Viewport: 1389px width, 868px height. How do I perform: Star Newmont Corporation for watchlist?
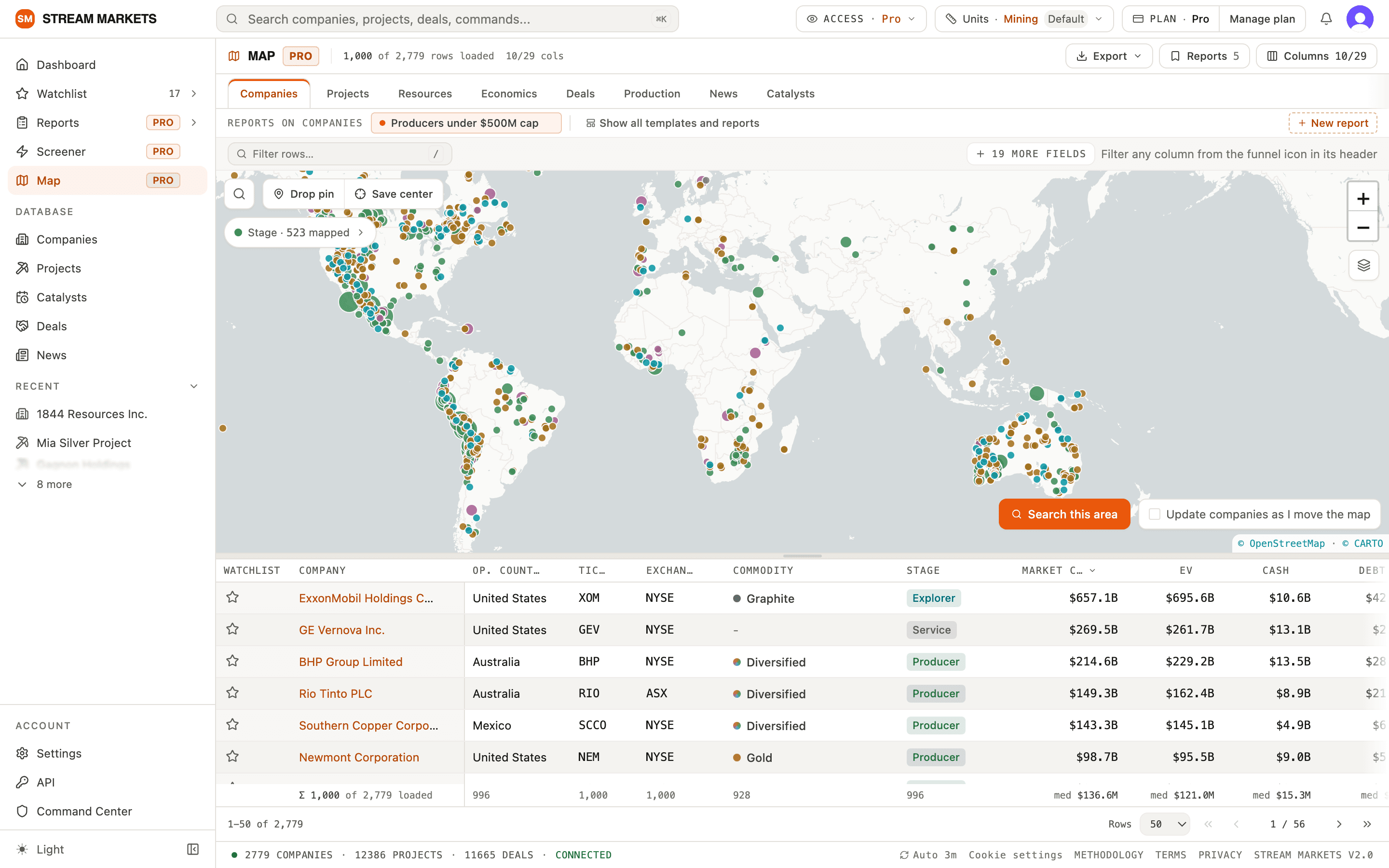pos(232,757)
